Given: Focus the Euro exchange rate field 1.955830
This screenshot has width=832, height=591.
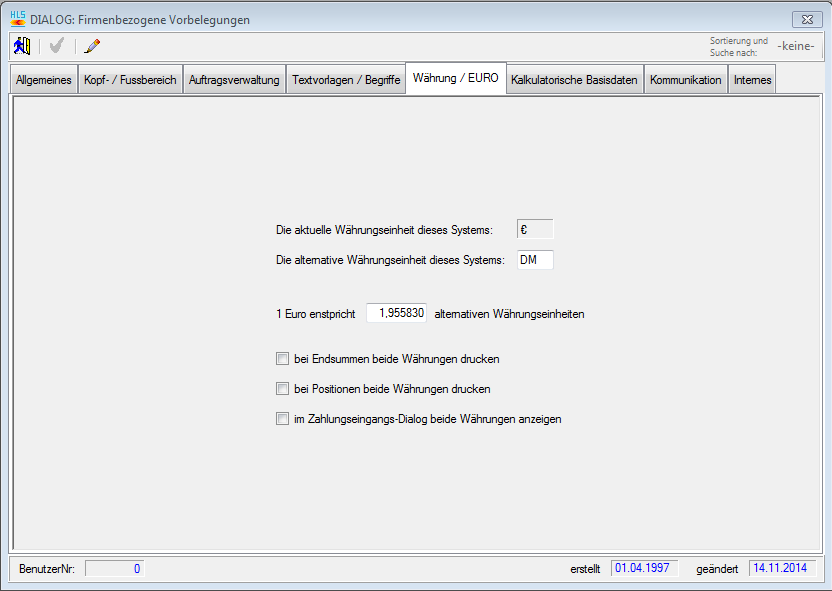Looking at the screenshot, I should coord(397,313).
